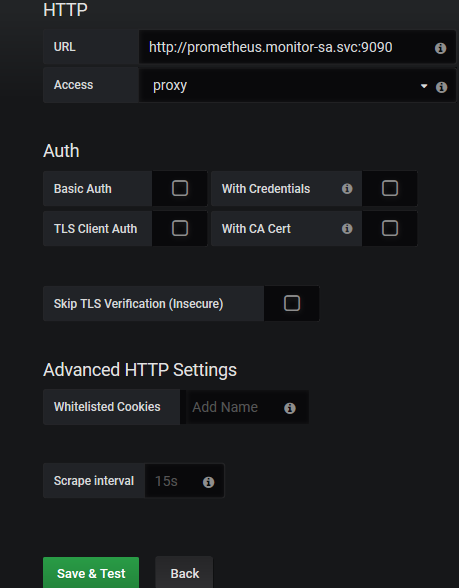Toggle the With Credentials checkbox

pyautogui.click(x=390, y=188)
